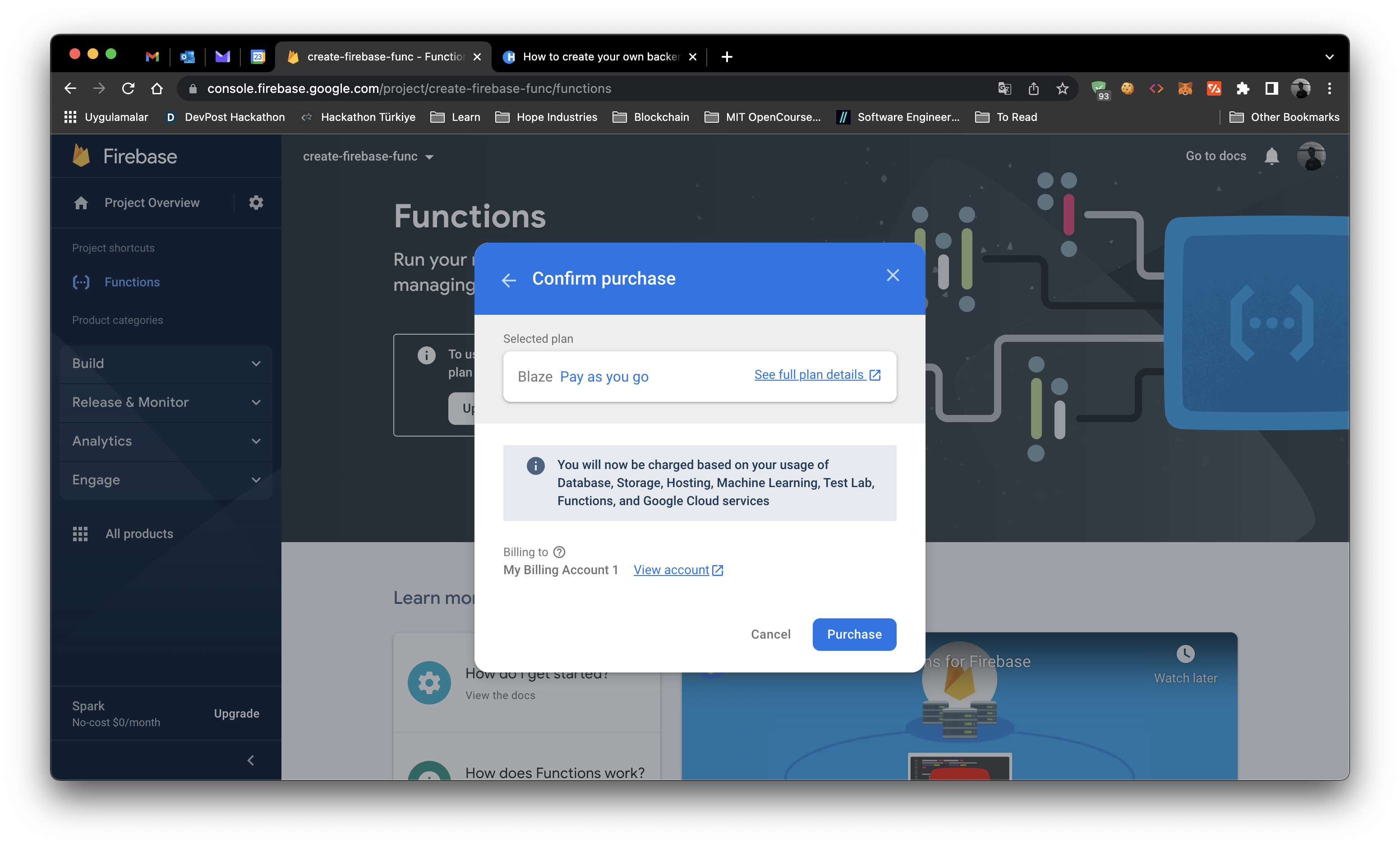This screenshot has width=1400, height=847.
Task: Click the Billing to help icon
Action: coord(559,552)
